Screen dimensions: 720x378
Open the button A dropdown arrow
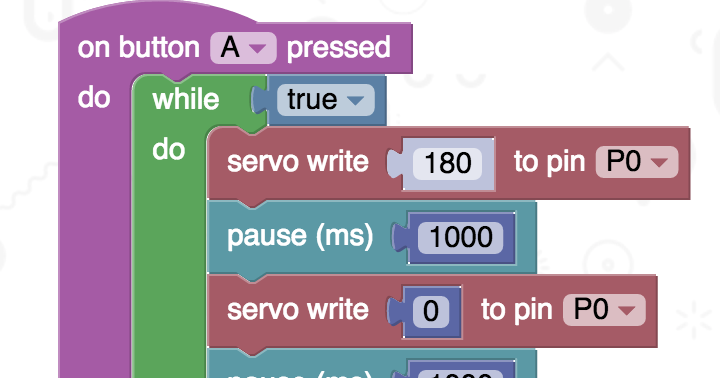(x=257, y=48)
